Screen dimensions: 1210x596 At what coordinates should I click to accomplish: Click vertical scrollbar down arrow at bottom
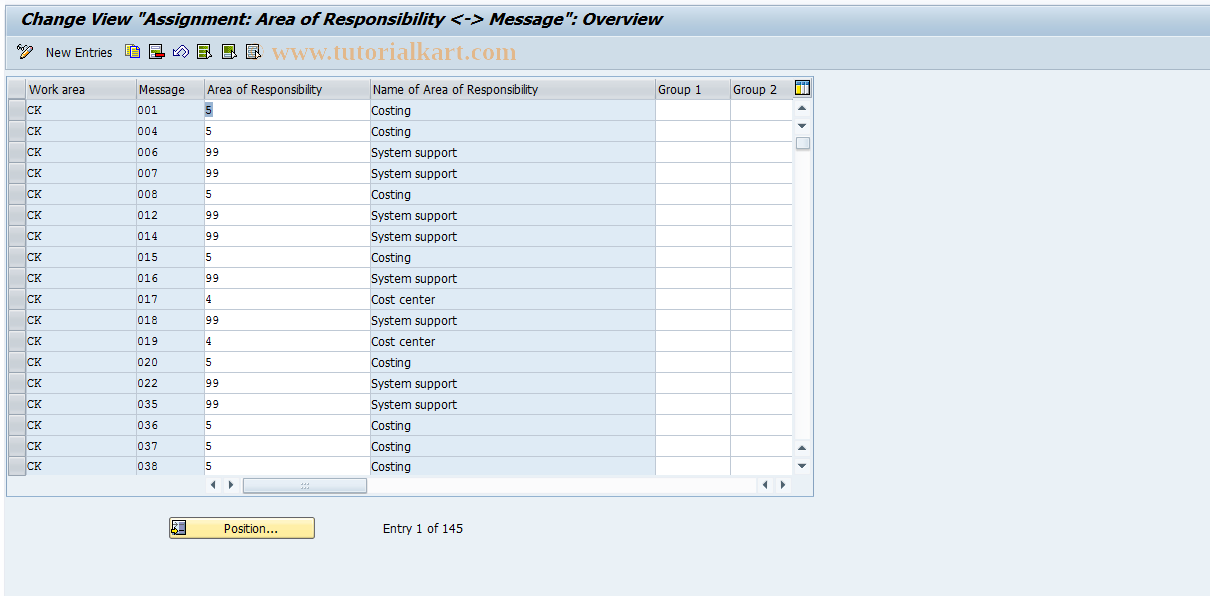tap(802, 466)
